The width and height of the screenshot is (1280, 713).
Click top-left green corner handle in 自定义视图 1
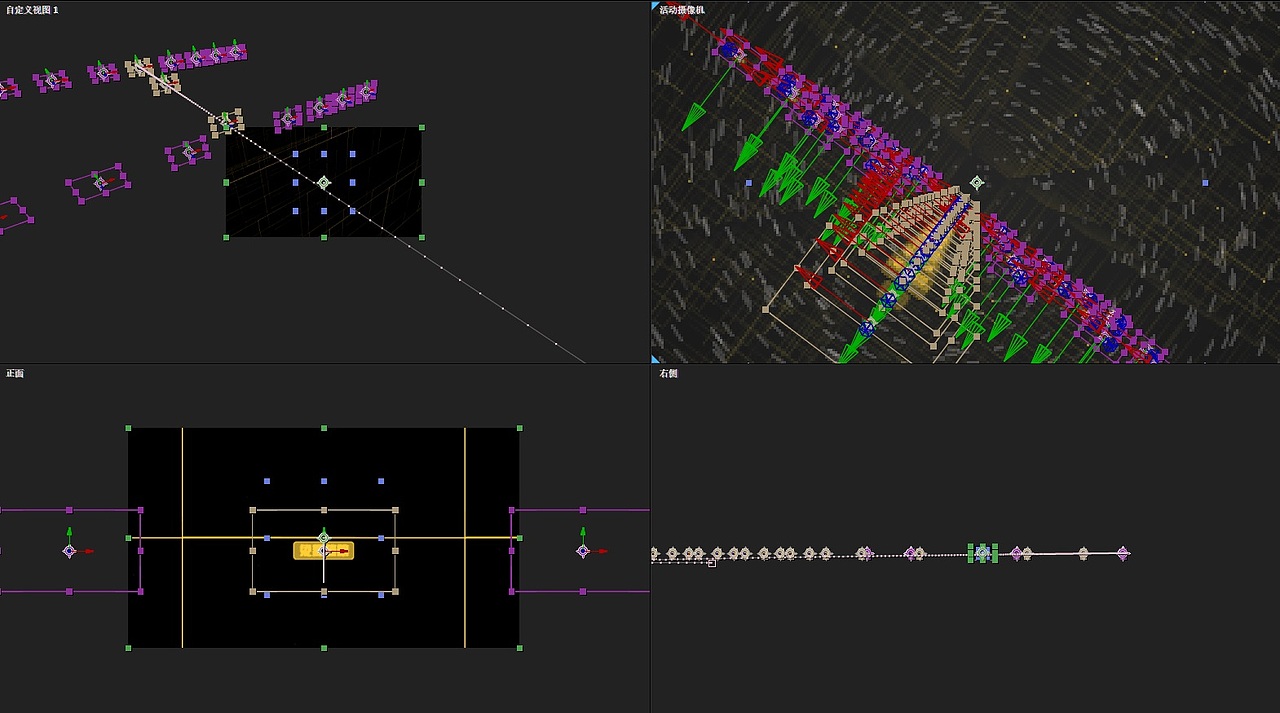pyautogui.click(x=226, y=127)
